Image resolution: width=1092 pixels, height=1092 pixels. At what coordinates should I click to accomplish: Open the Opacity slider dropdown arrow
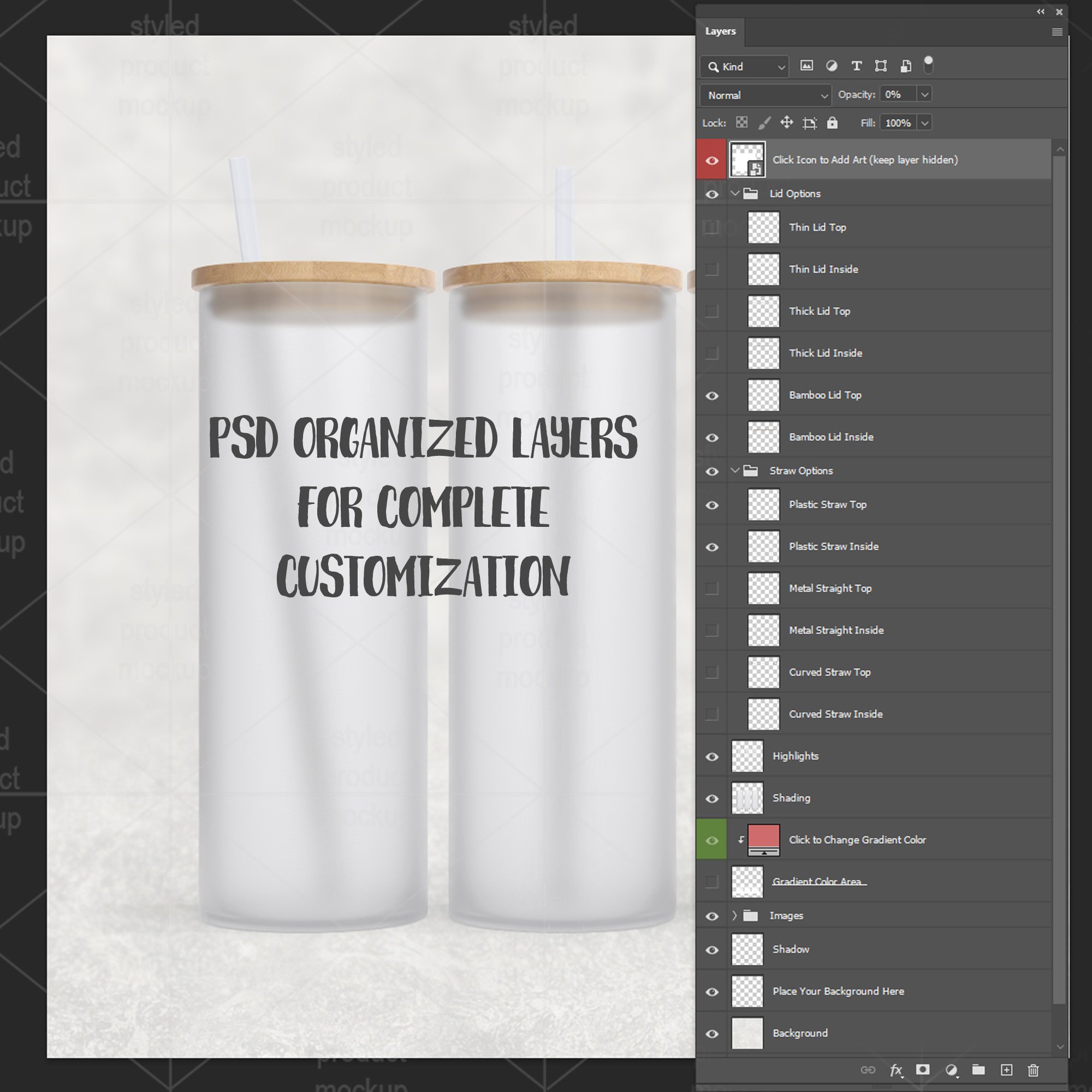pos(925,94)
